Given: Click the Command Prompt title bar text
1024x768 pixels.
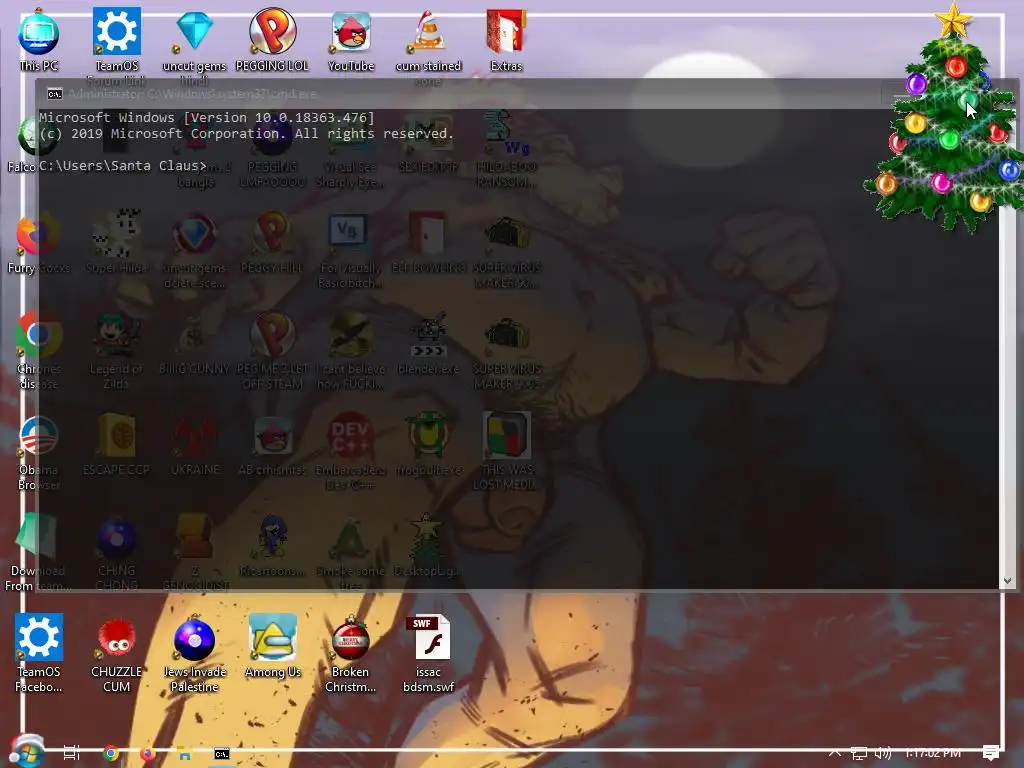Looking at the screenshot, I should pyautogui.click(x=193, y=94).
